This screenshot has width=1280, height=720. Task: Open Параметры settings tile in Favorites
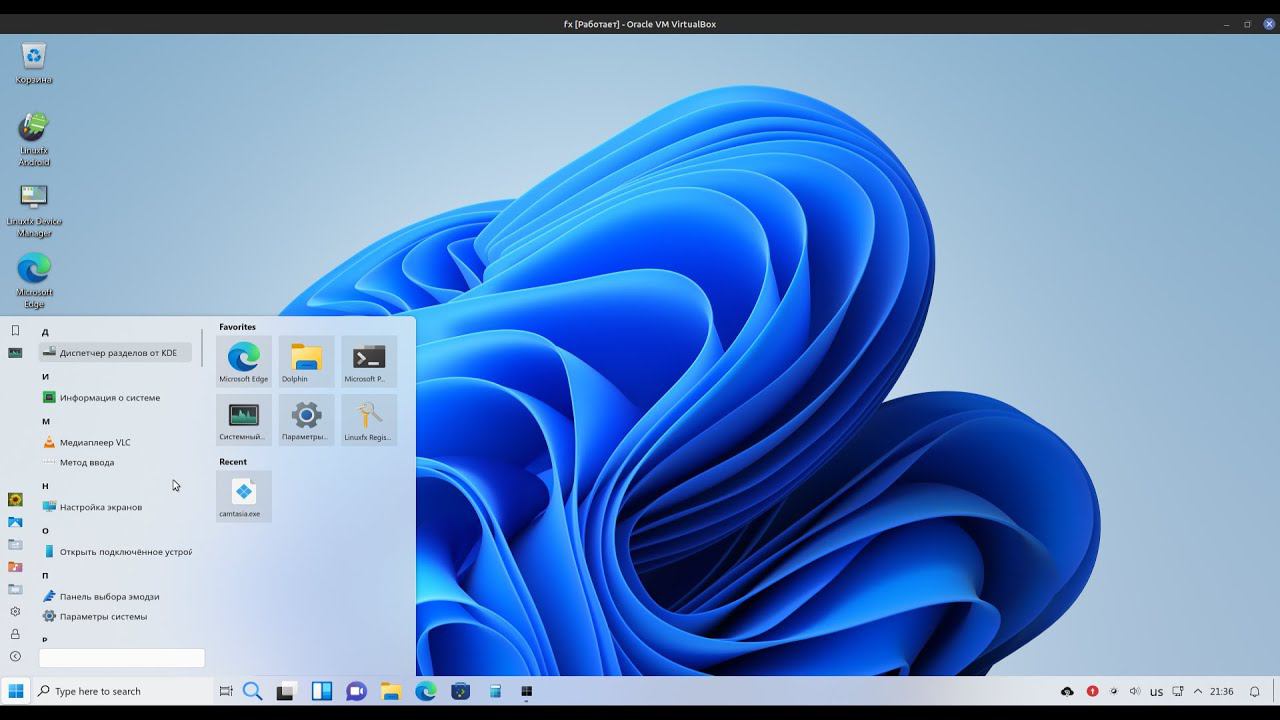click(306, 420)
